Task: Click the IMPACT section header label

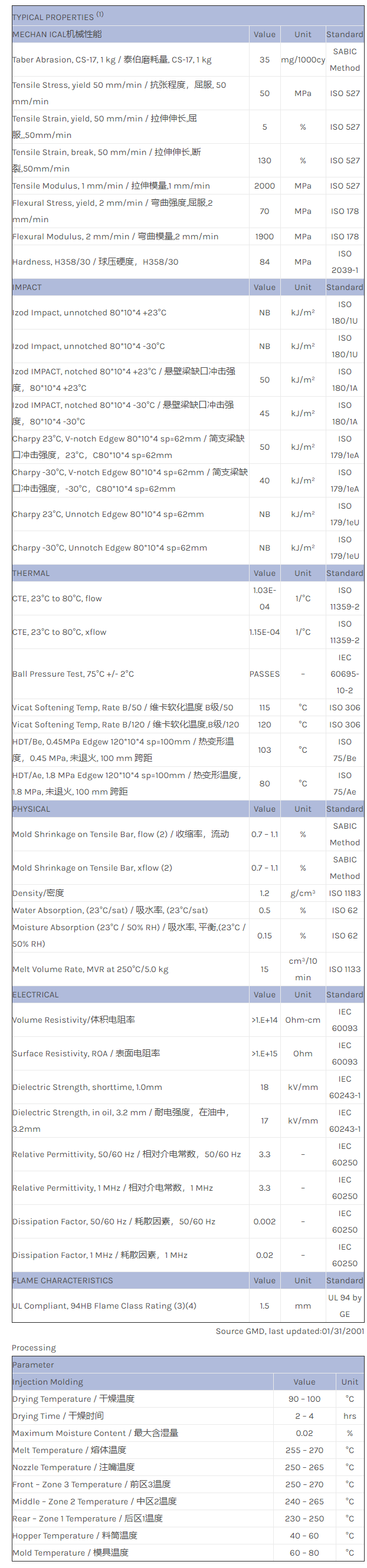Action: (x=27, y=287)
